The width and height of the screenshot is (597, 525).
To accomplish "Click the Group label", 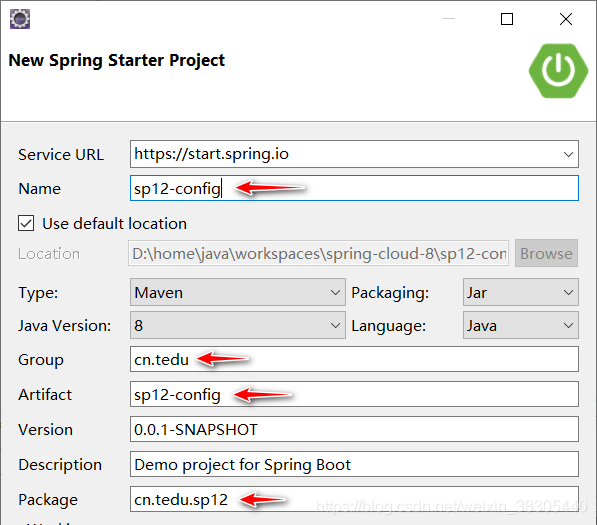I will tap(41, 360).
